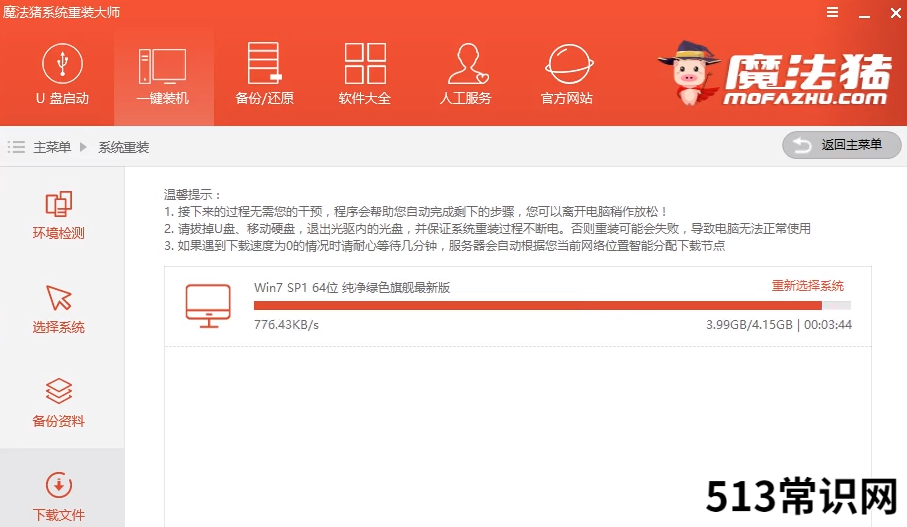Click the 776.43KB/s download speed text
This screenshot has width=907, height=527.
click(286, 325)
